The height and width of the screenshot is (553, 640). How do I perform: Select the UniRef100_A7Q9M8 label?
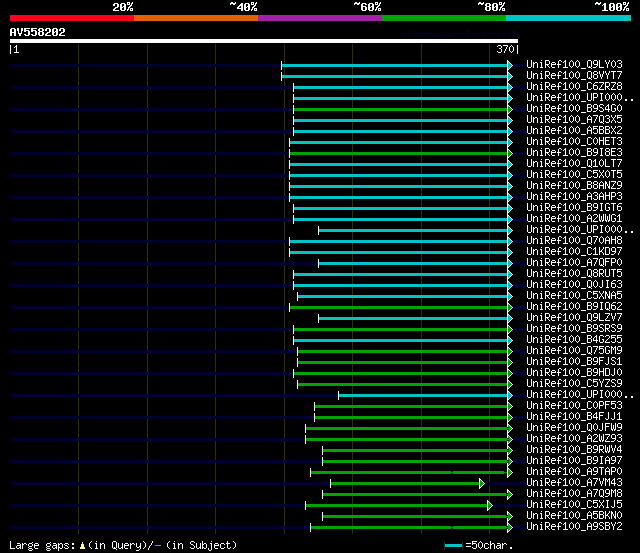(574, 494)
